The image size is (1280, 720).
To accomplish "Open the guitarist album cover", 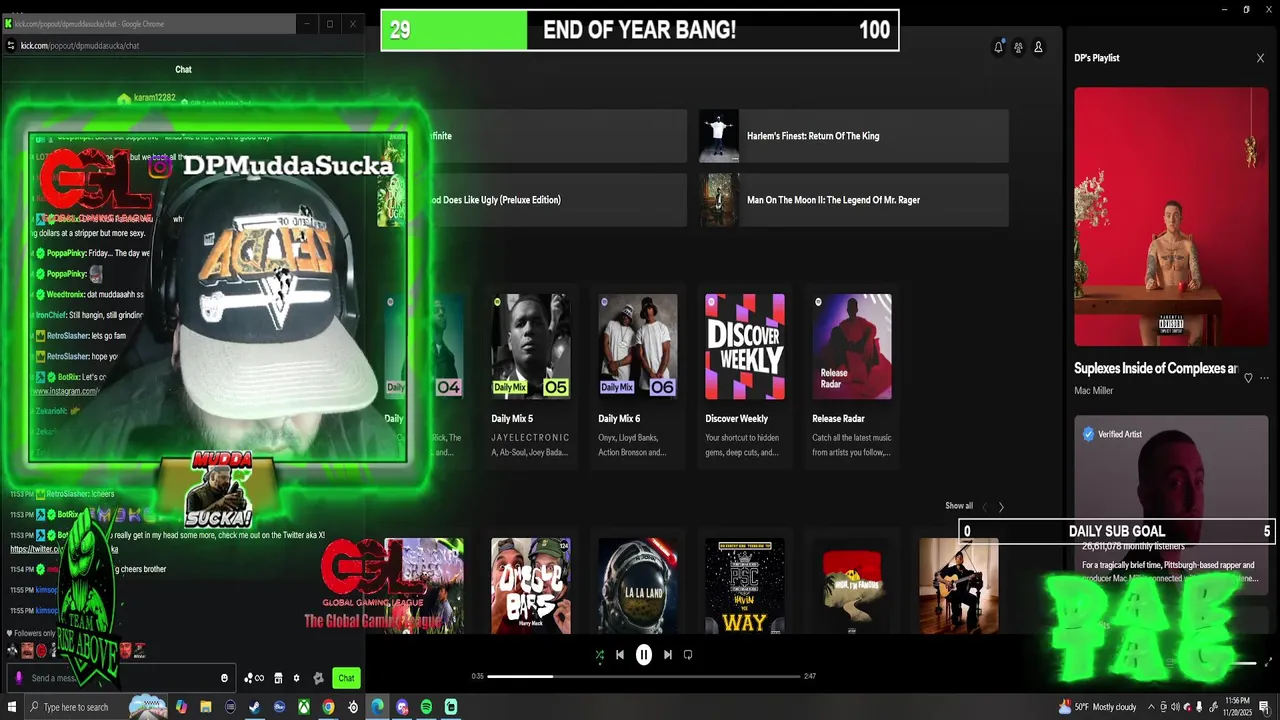I will click(x=958, y=586).
